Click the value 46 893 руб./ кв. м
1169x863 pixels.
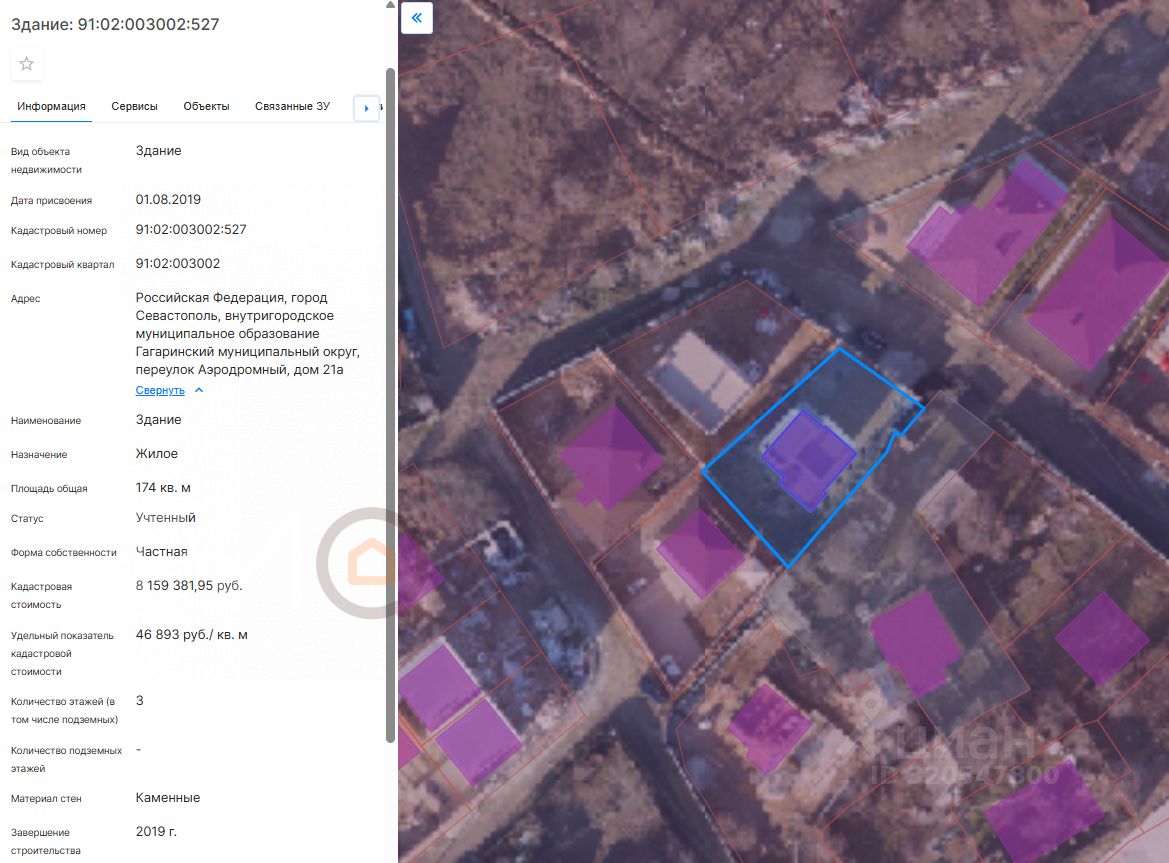point(192,635)
